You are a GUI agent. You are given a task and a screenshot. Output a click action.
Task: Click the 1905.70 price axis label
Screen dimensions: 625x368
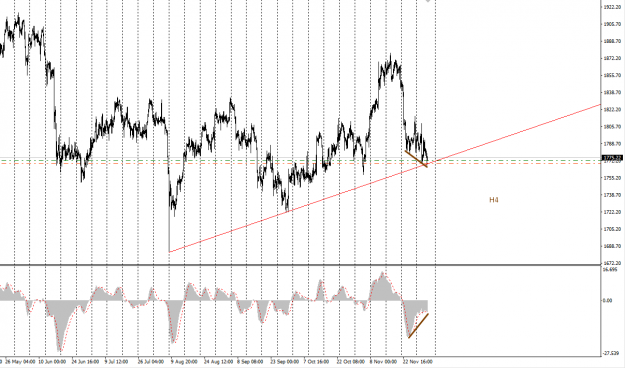coord(613,24)
